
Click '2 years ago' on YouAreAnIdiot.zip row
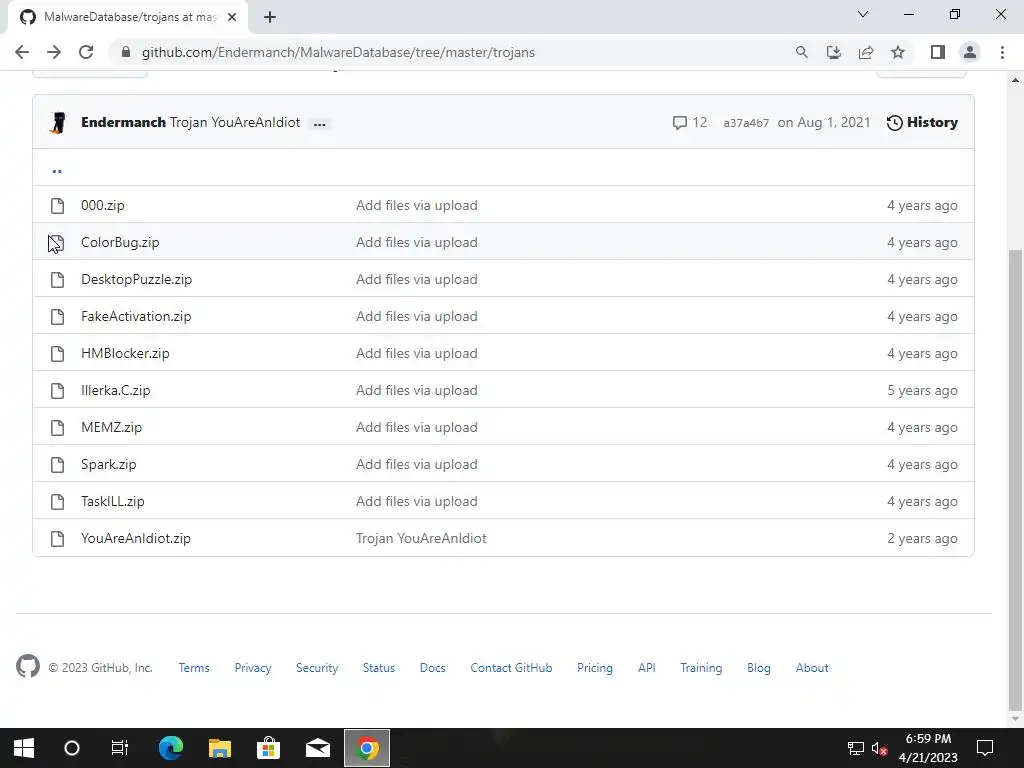tap(922, 538)
